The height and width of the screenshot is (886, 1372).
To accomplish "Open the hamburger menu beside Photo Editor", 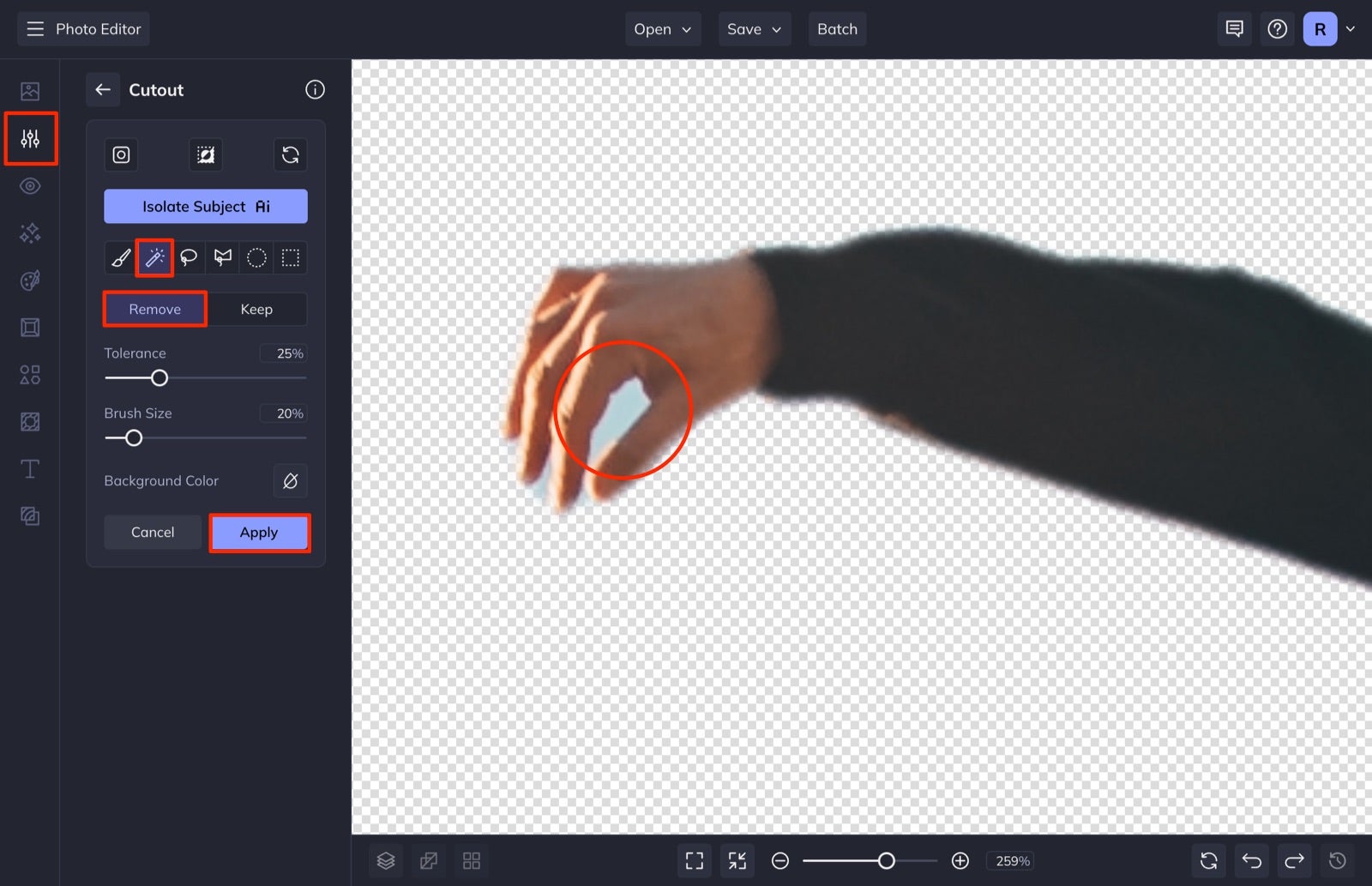I will (x=35, y=28).
